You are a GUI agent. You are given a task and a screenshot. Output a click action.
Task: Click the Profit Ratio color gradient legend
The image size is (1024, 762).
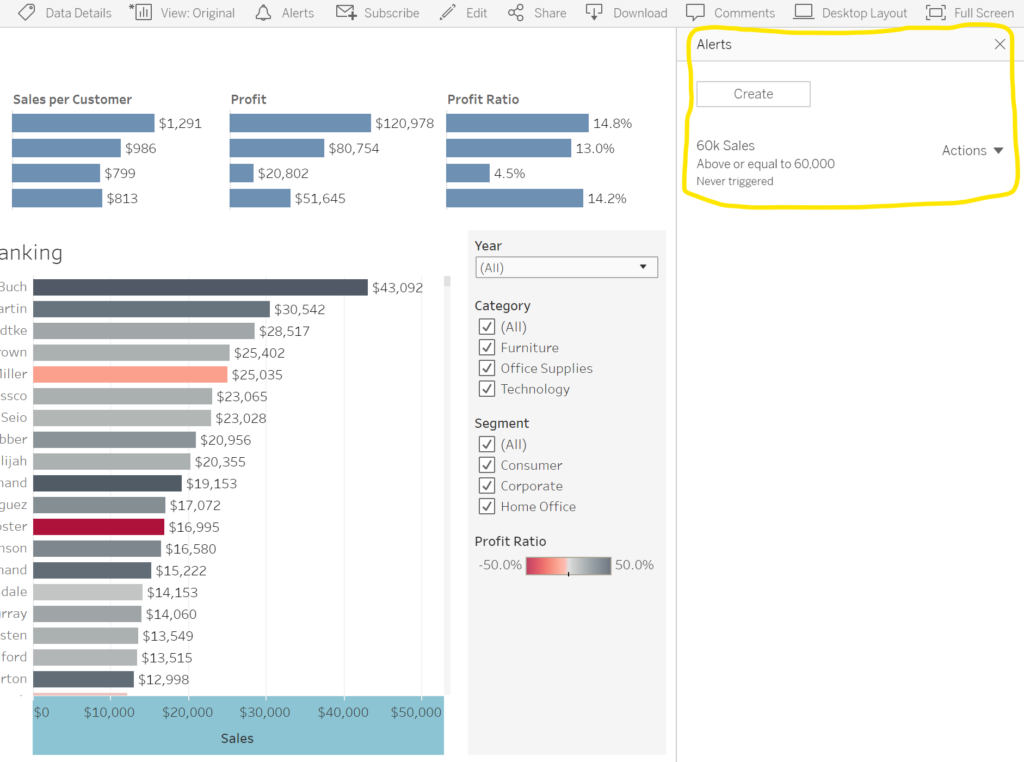pos(568,566)
